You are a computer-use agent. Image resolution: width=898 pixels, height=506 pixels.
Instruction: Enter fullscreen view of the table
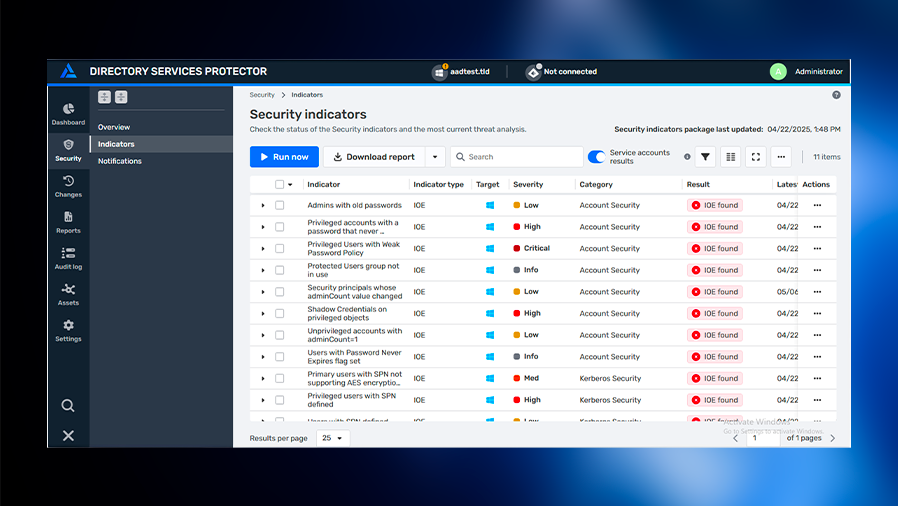pos(756,157)
